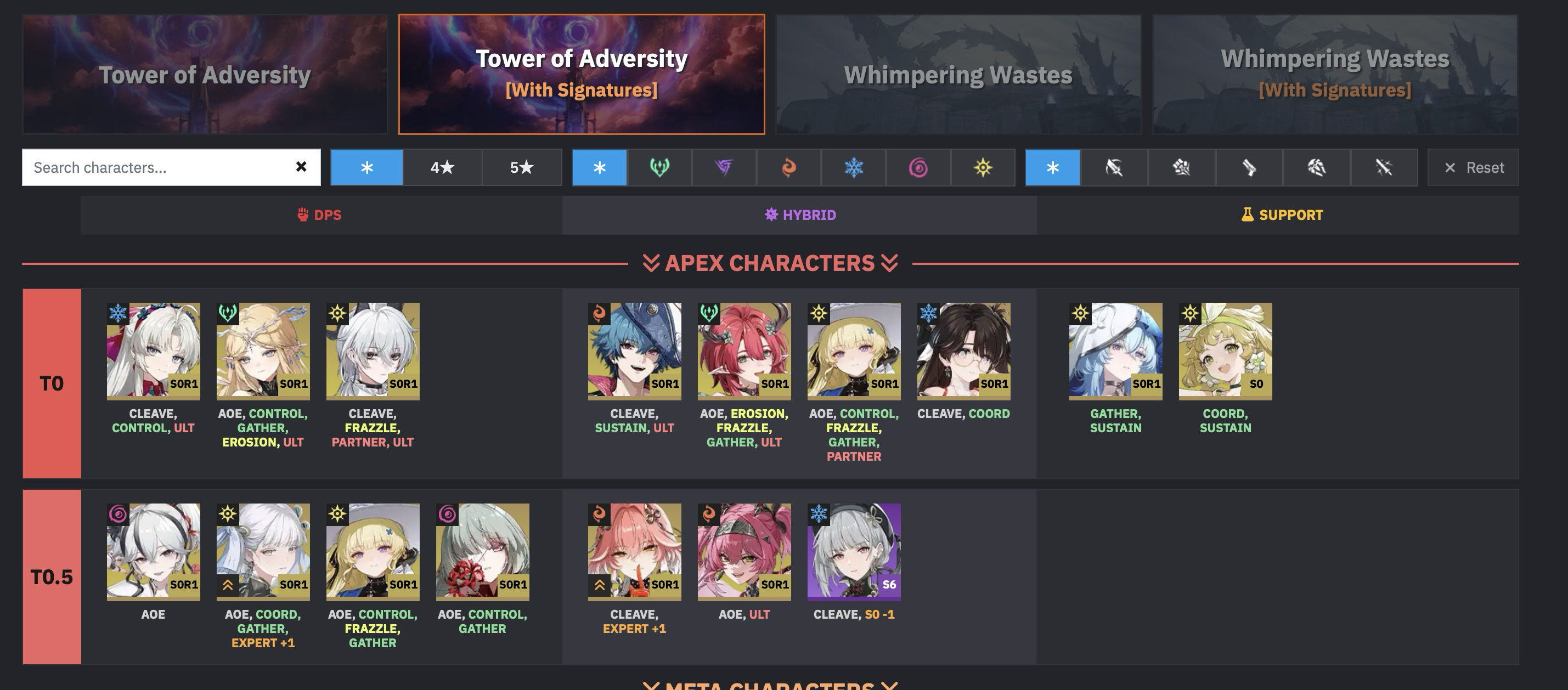
Task: Select the T0 red tier label
Action: [52, 383]
